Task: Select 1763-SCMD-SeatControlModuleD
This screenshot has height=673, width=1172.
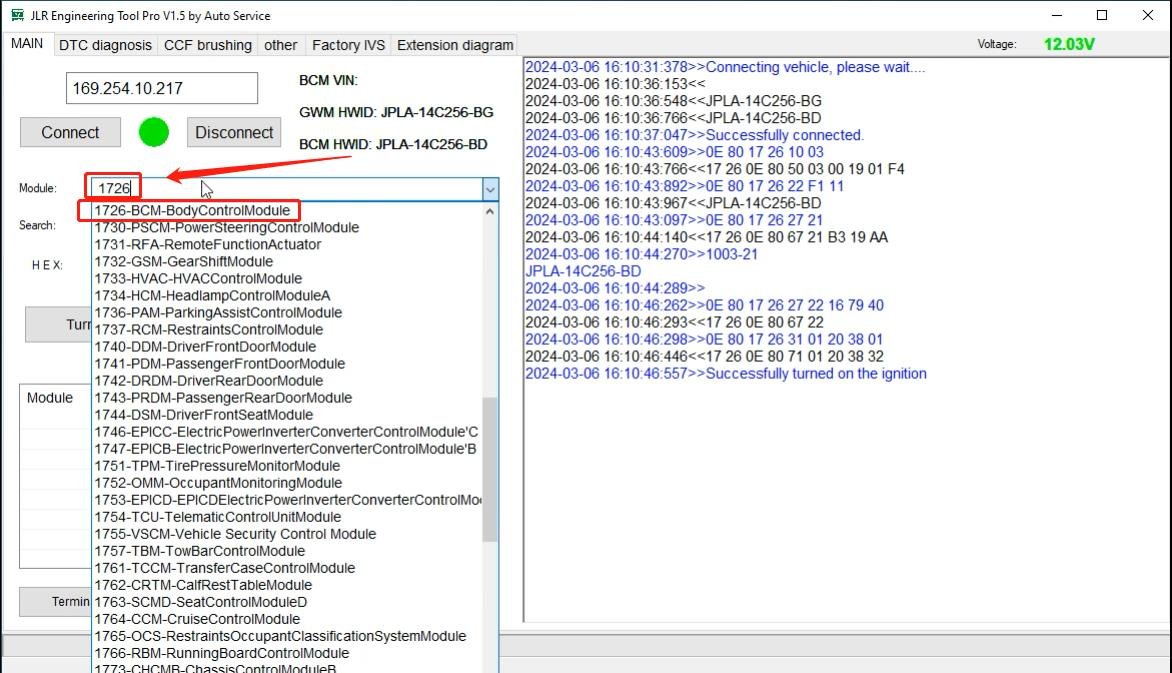Action: pos(287,602)
